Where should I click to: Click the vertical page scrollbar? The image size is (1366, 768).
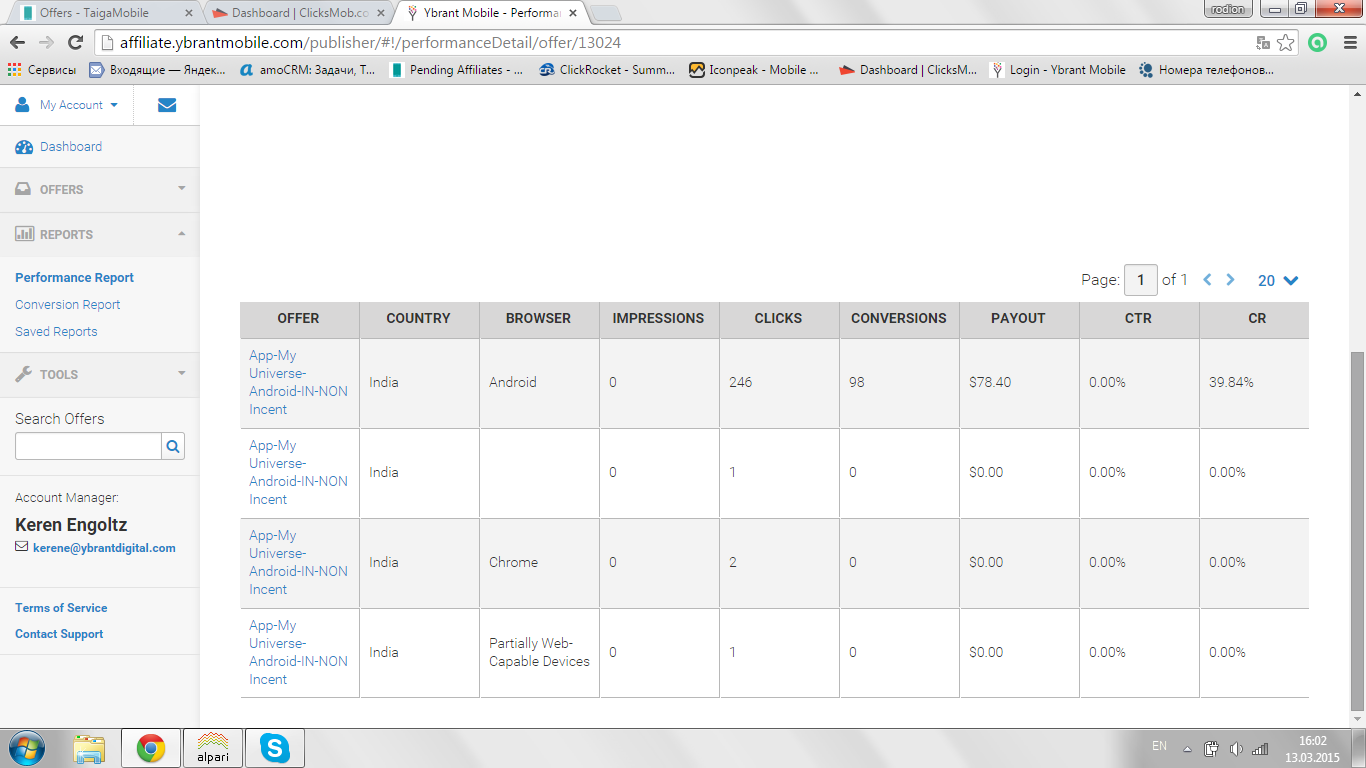coord(1357,530)
